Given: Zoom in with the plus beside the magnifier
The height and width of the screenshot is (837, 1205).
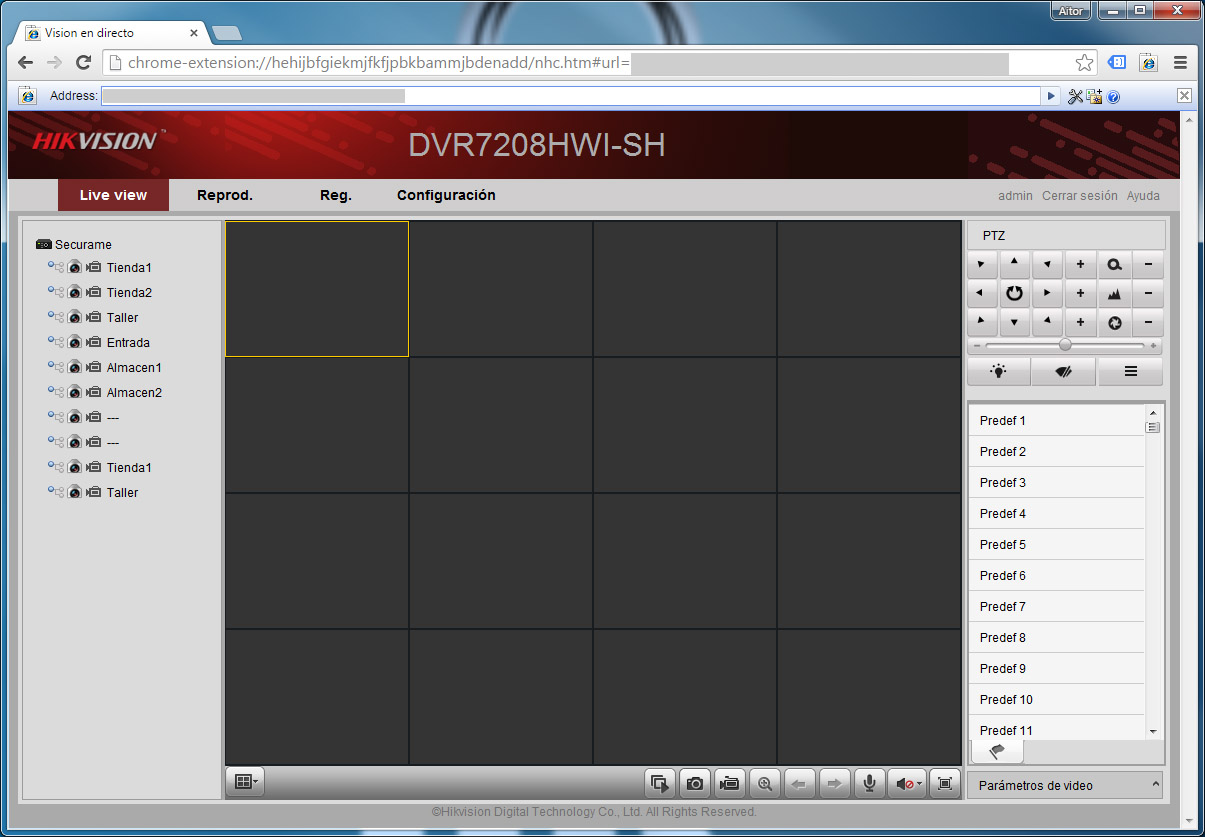Looking at the screenshot, I should (x=1080, y=265).
